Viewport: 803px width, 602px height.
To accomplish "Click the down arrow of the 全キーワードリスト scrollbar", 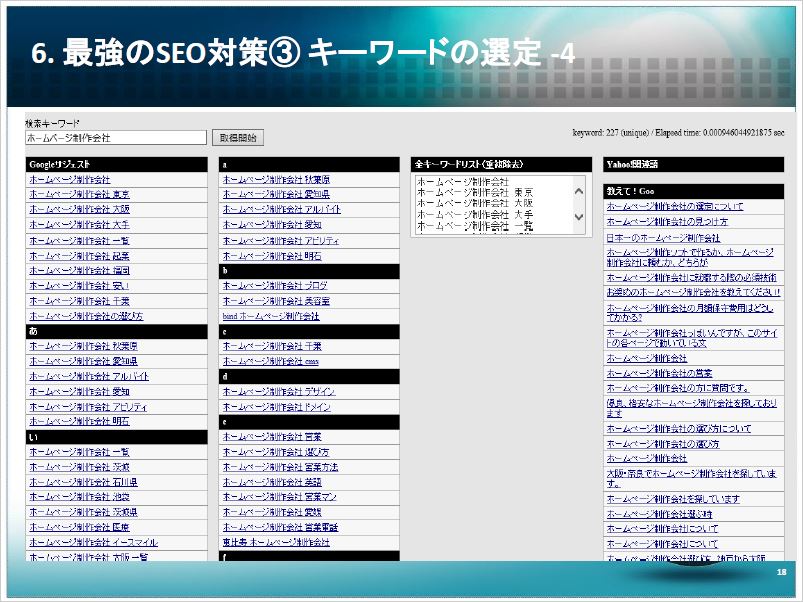I will pos(578,217).
